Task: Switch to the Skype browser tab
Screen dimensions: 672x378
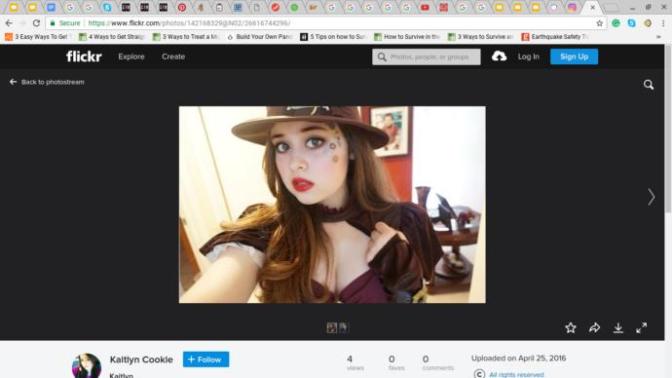Action: click(x=107, y=7)
